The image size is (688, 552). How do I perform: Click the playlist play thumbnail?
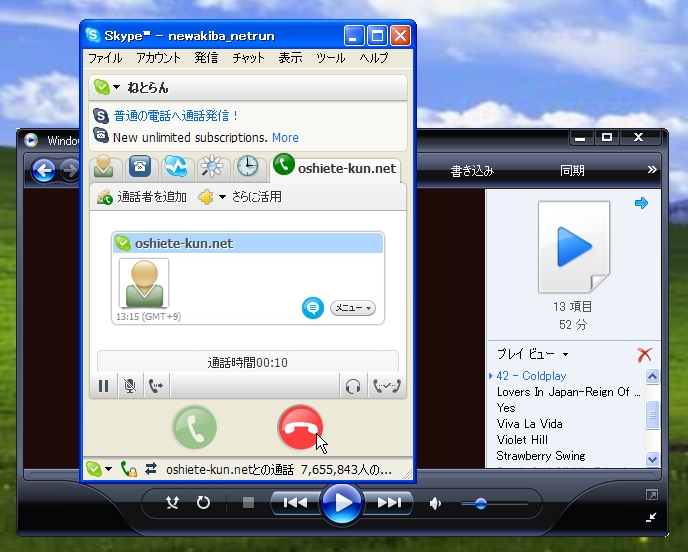pyautogui.click(x=574, y=247)
